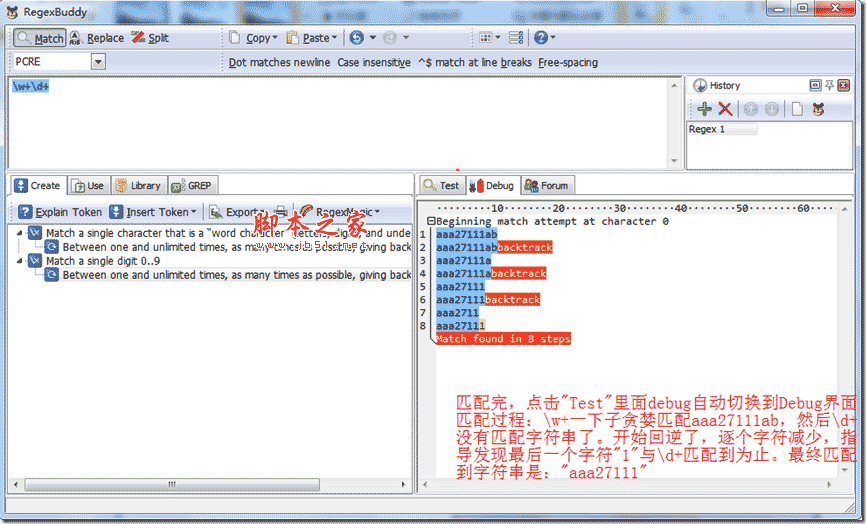This screenshot has width=866, height=524.
Task: Toggle Case insensitive option
Action: point(374,62)
